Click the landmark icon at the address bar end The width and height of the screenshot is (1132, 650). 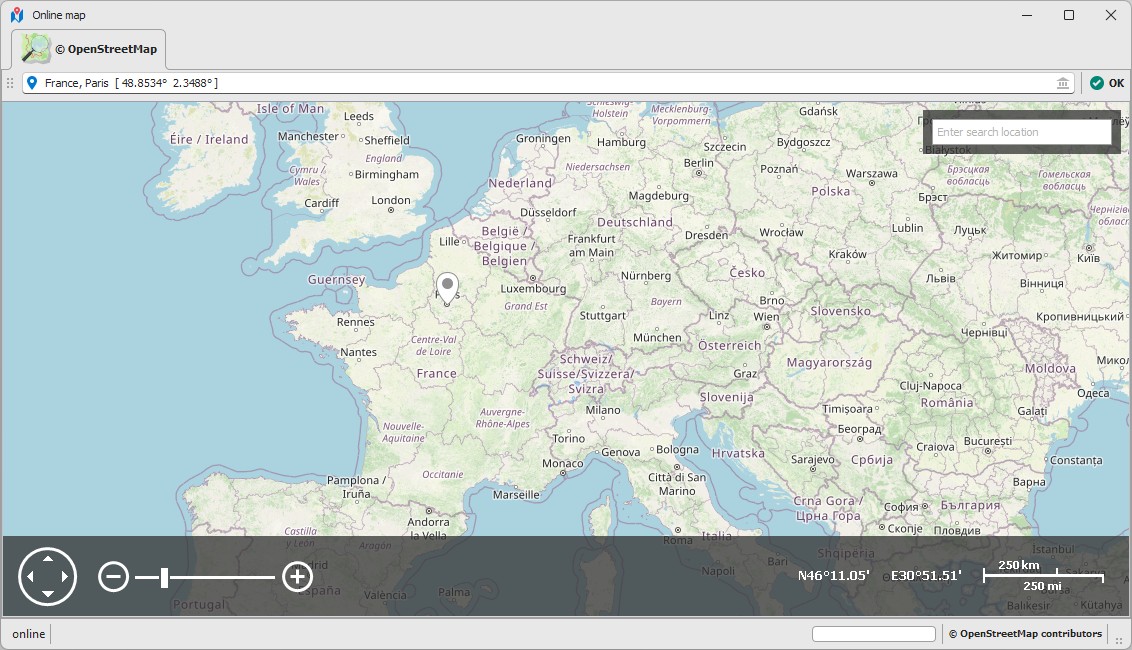click(x=1063, y=83)
